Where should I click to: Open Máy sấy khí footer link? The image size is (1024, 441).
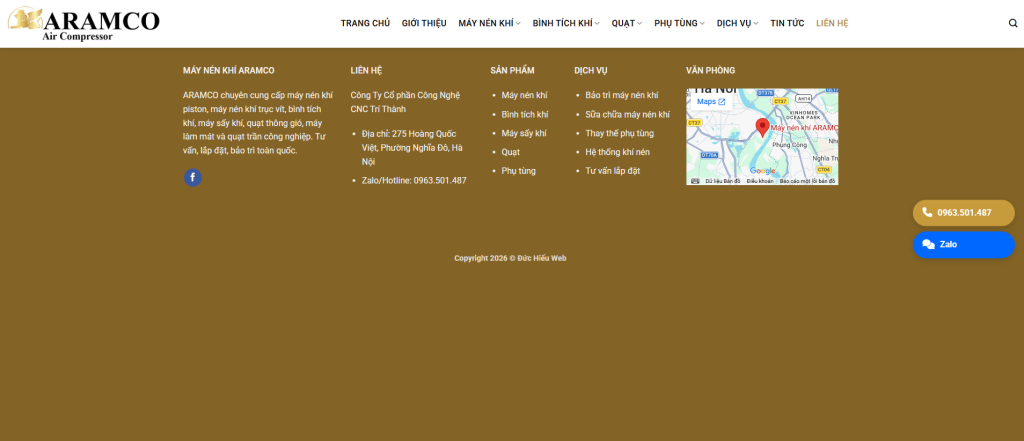point(524,133)
